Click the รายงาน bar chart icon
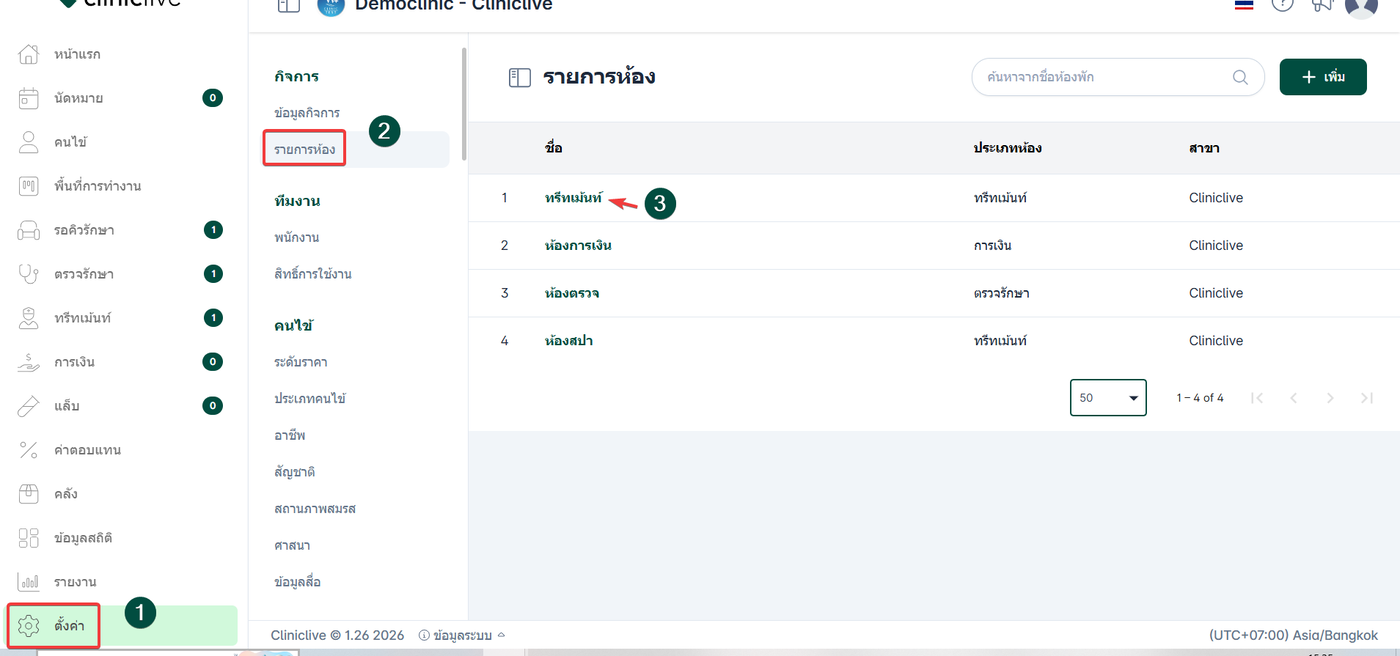Screen dimensions: 1400x656 (29, 582)
